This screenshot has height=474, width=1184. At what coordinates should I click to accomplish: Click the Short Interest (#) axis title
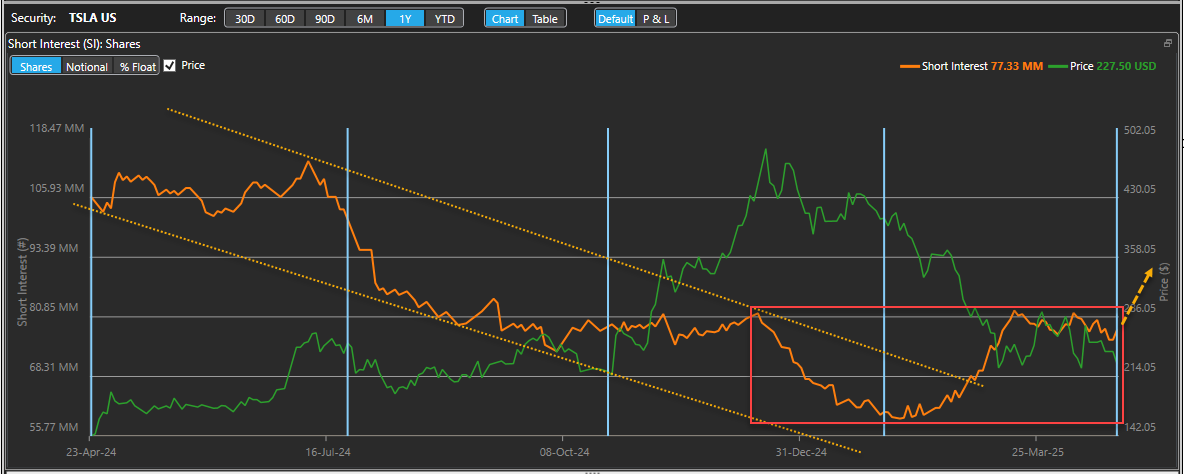[23, 280]
